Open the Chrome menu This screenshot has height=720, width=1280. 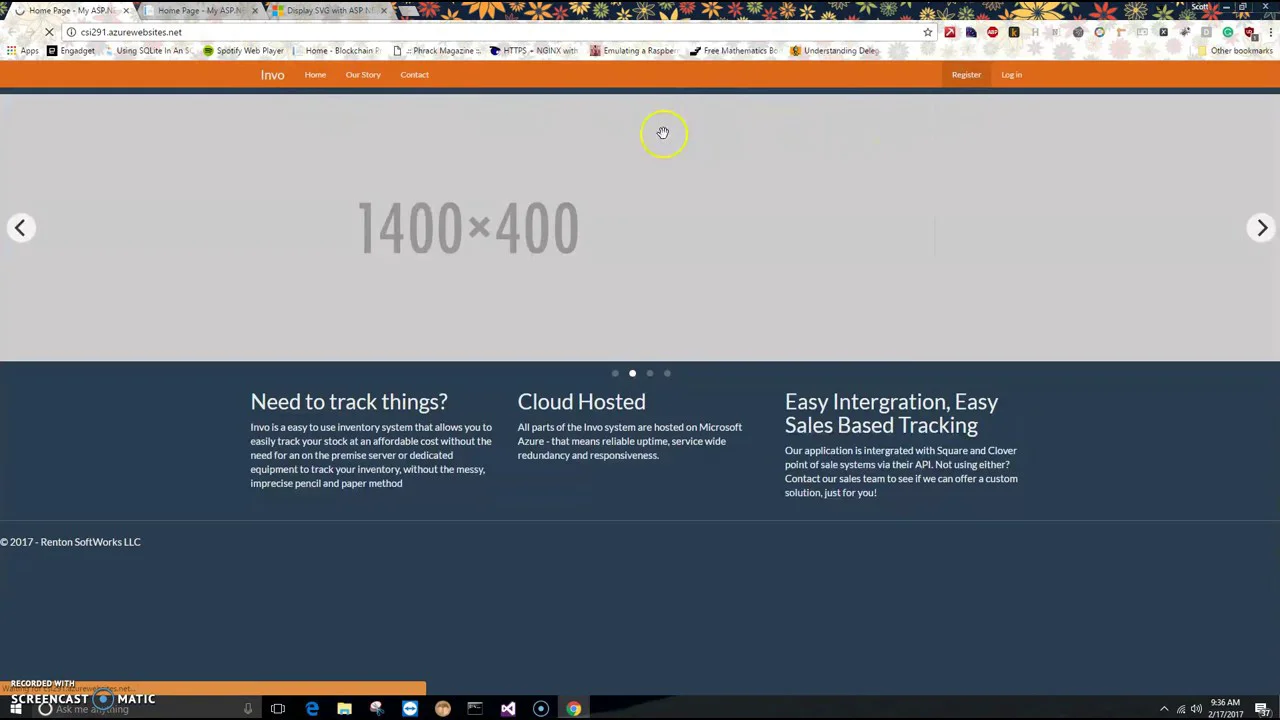click(x=1270, y=32)
